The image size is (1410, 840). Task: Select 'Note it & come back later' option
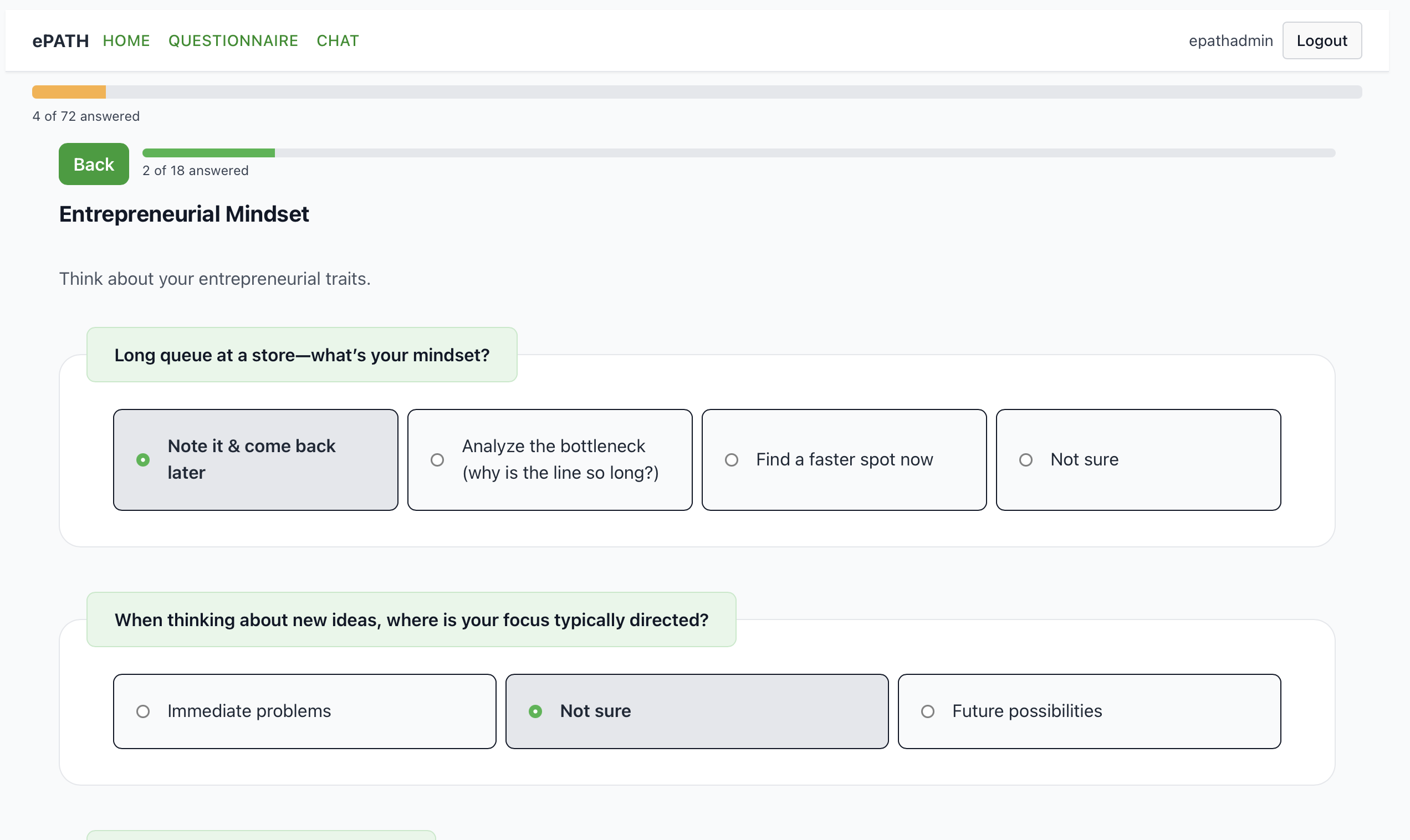pos(256,460)
